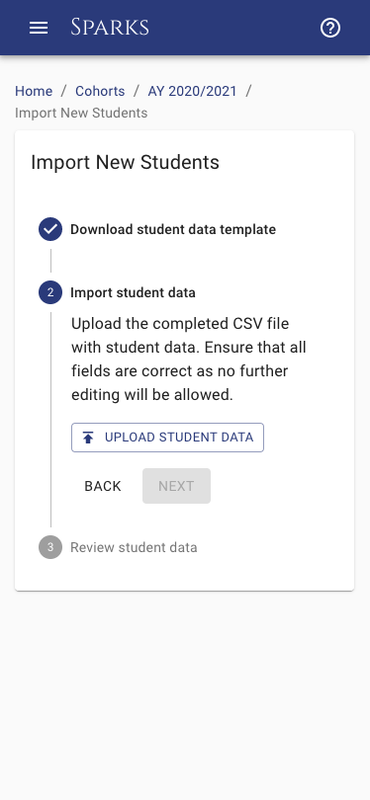Click the step 3 number circle

coord(51,547)
